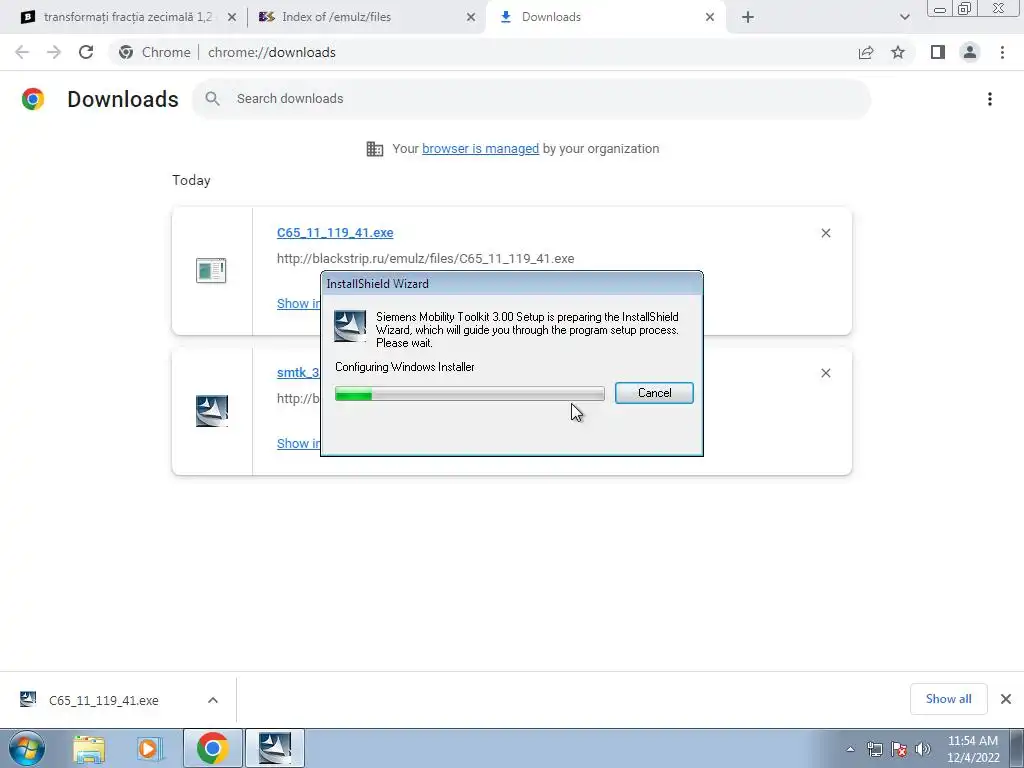The image size is (1024, 768).
Task: Click the organization building icon
Action: tap(375, 149)
